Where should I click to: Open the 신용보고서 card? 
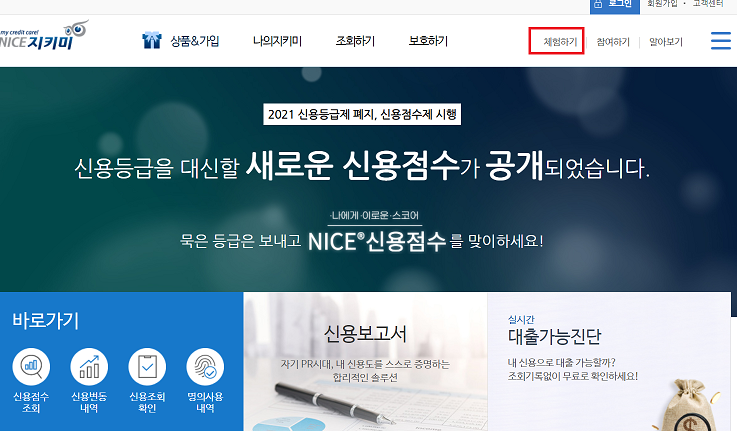[365, 361]
